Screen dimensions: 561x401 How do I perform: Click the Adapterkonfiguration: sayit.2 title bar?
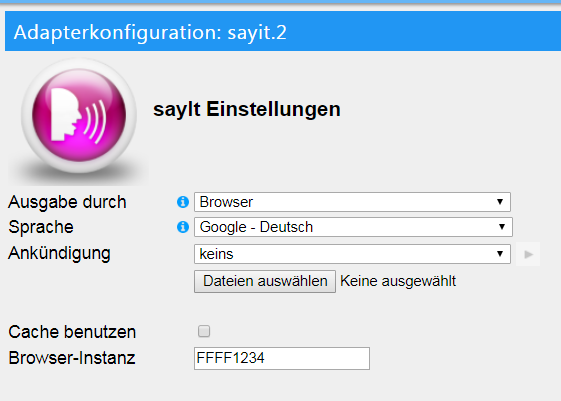[283, 31]
